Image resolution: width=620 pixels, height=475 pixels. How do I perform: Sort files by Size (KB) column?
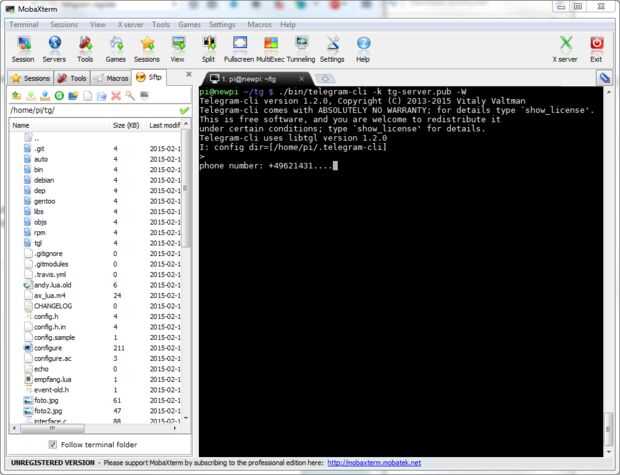point(126,125)
